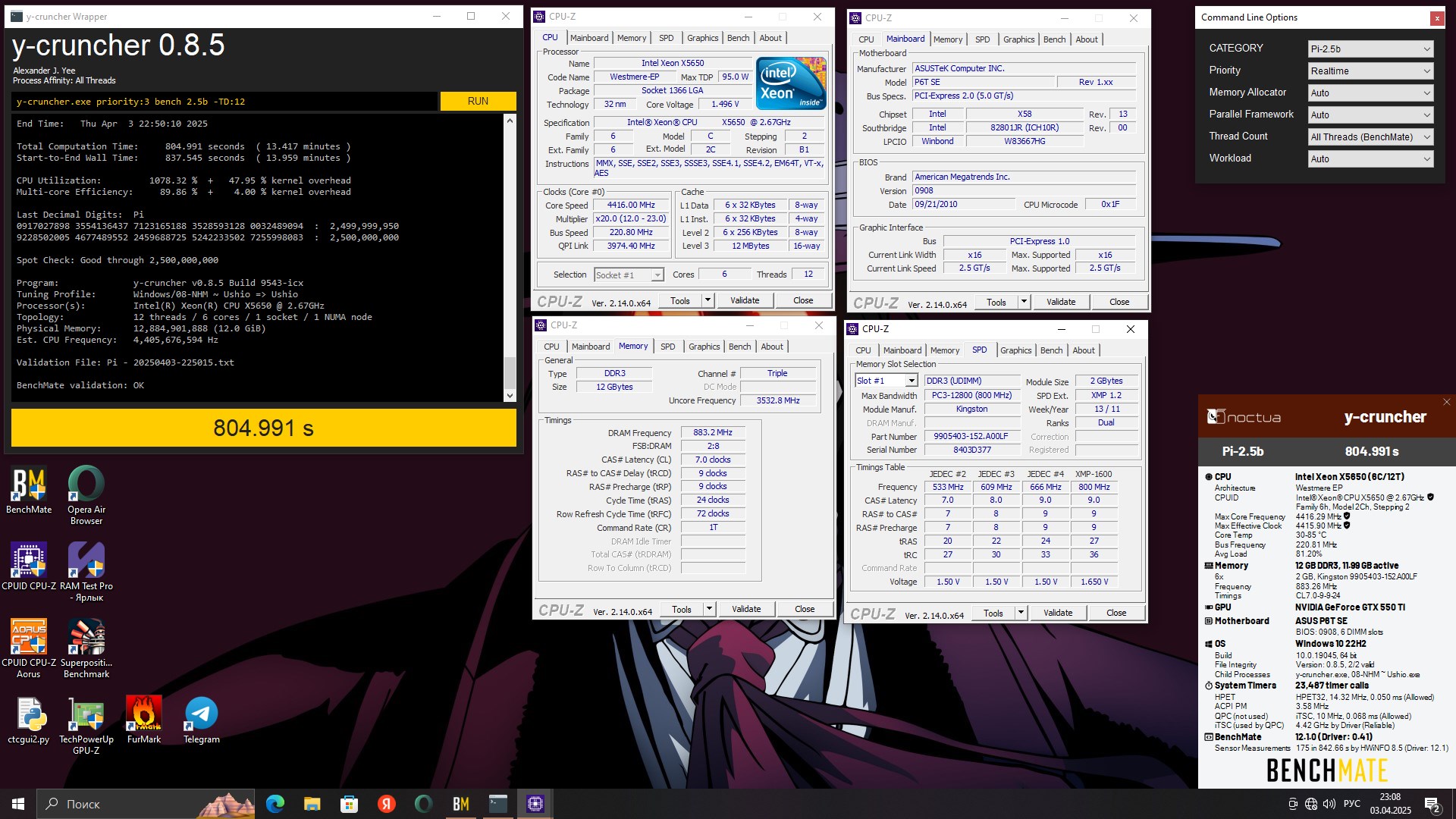Open the Windows Start menu

pos(18,804)
